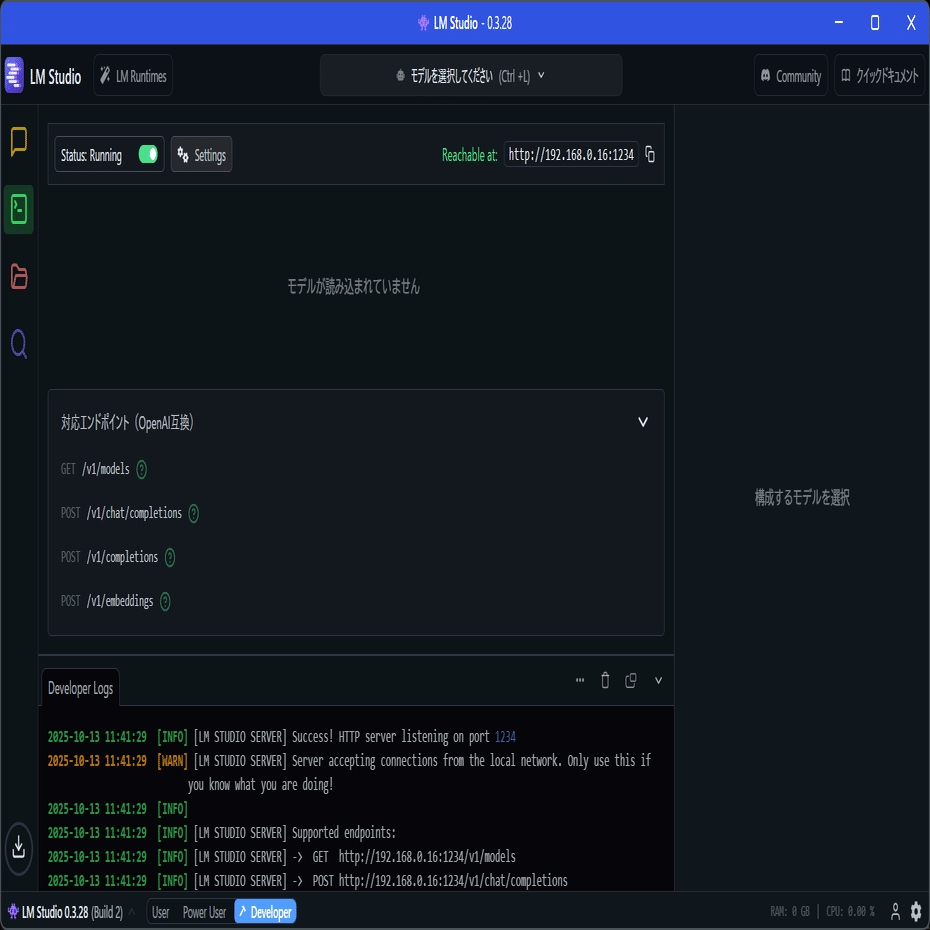The height and width of the screenshot is (930, 930).
Task: Open the more options dots in Developer Logs
Action: click(x=580, y=680)
